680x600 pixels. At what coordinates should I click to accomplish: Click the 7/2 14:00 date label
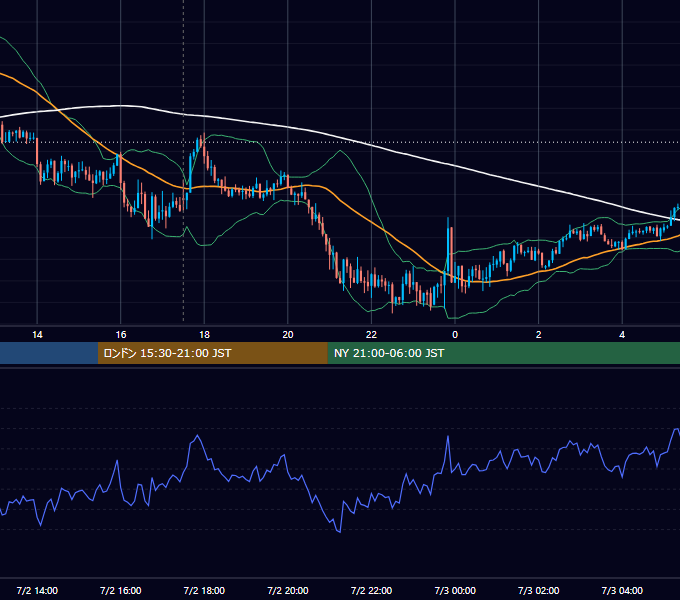point(37,590)
